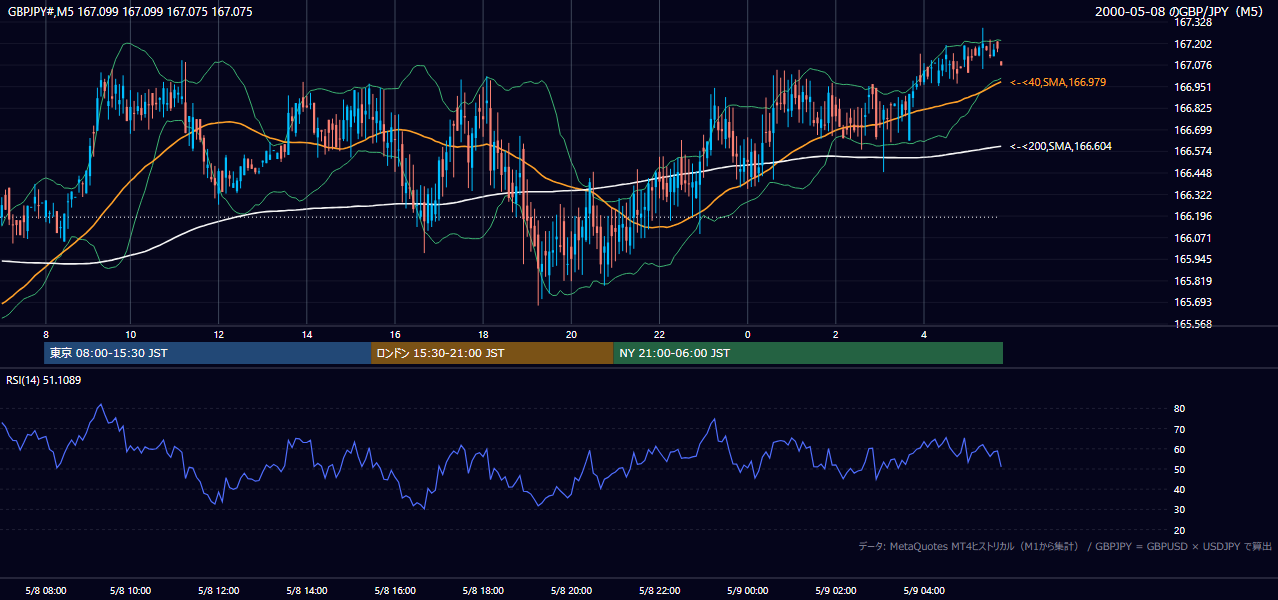The image size is (1278, 600).
Task: Click the MetaQuotes MT4 data source footnote
Action: [1065, 546]
